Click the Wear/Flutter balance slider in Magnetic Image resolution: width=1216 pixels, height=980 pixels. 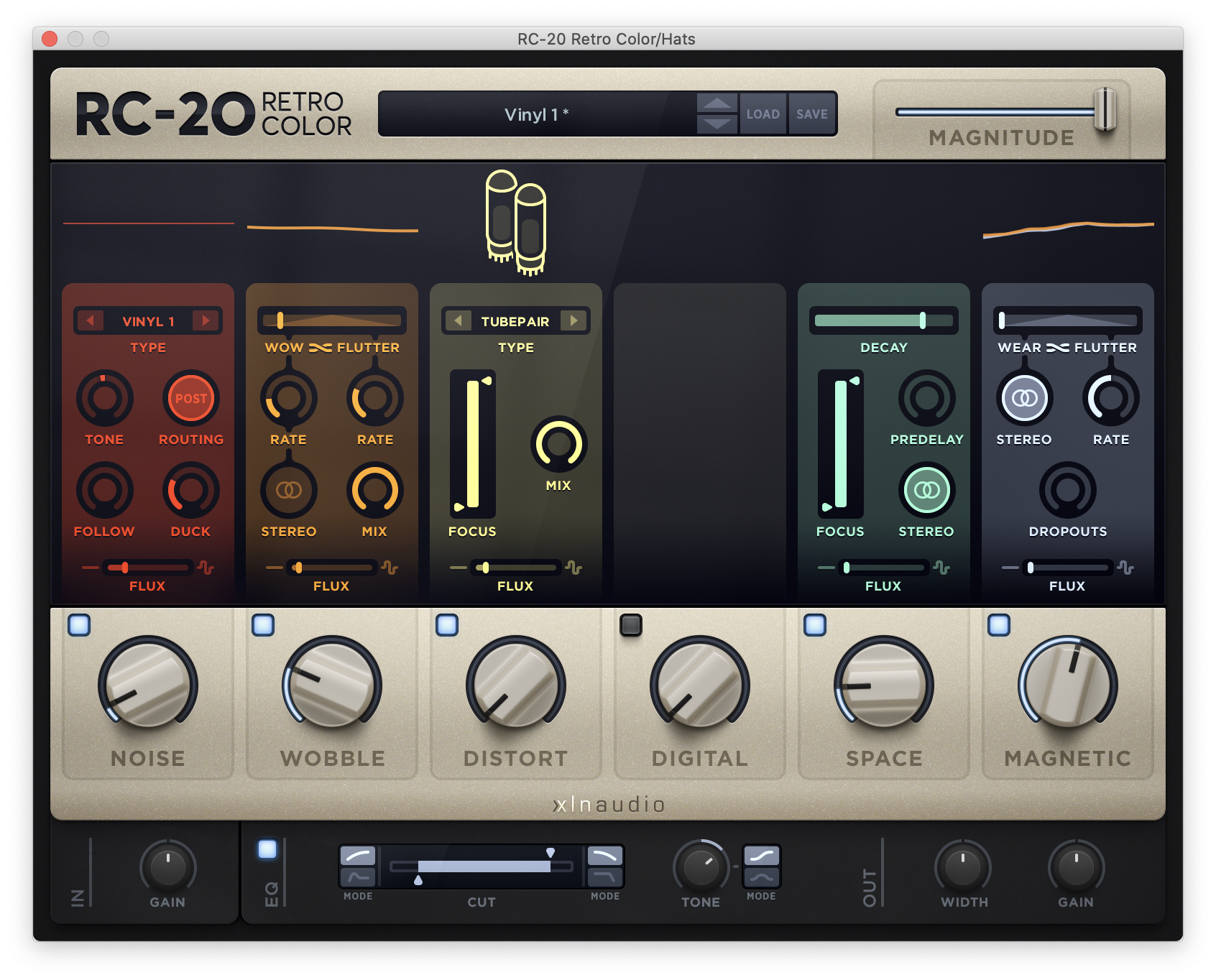click(x=1068, y=320)
